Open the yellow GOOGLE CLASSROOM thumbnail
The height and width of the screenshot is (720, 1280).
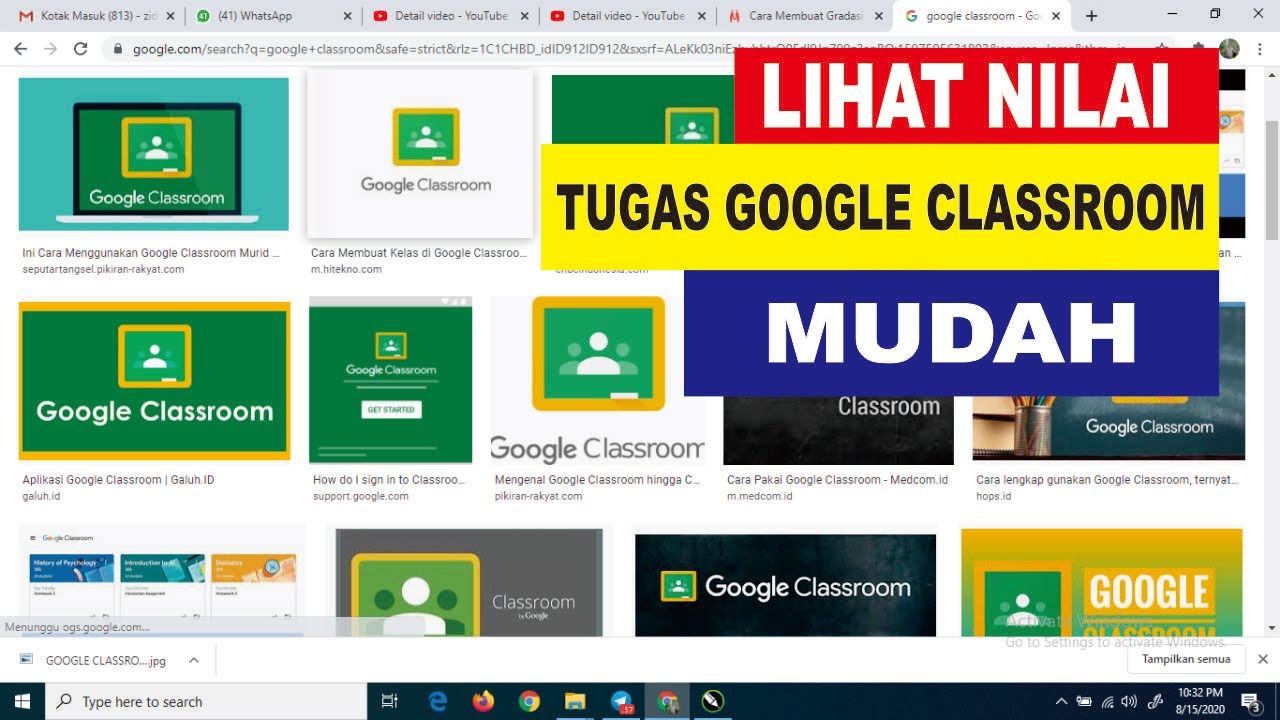[1101, 583]
